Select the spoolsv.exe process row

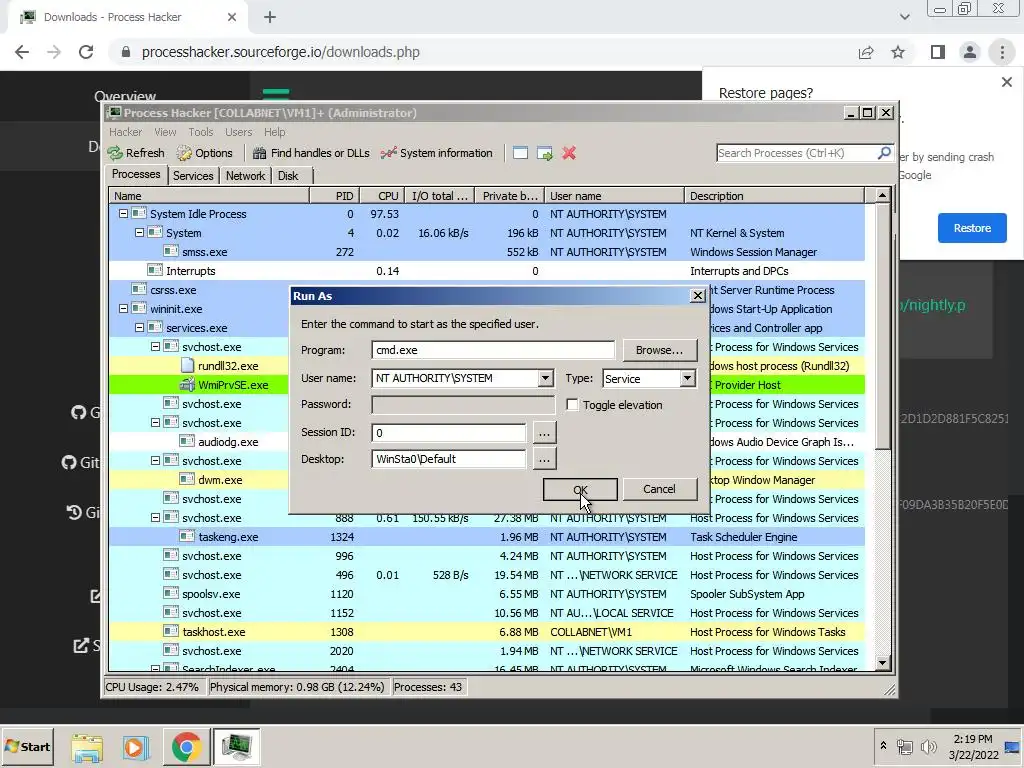(487, 594)
